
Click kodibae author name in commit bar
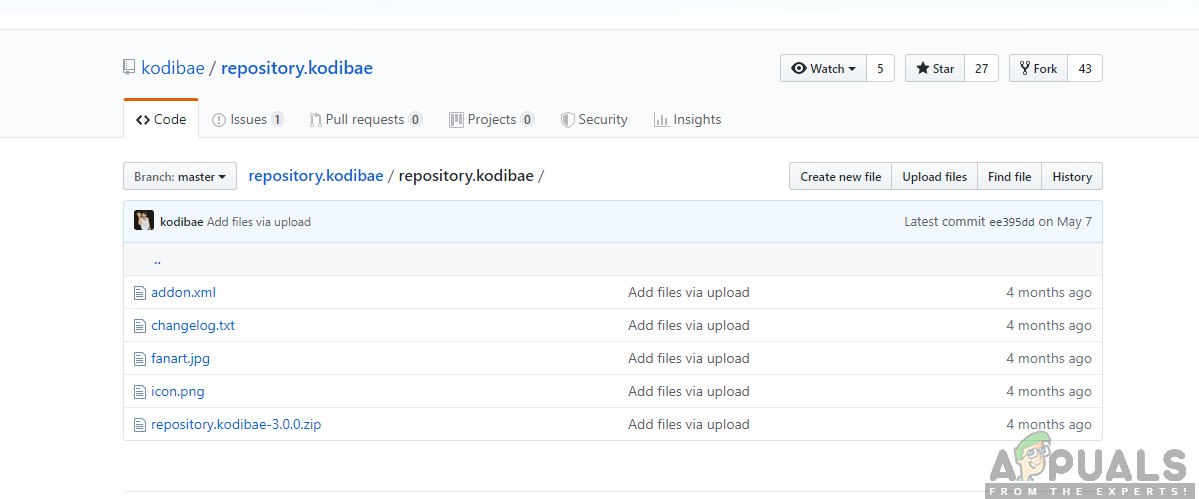[x=181, y=222]
